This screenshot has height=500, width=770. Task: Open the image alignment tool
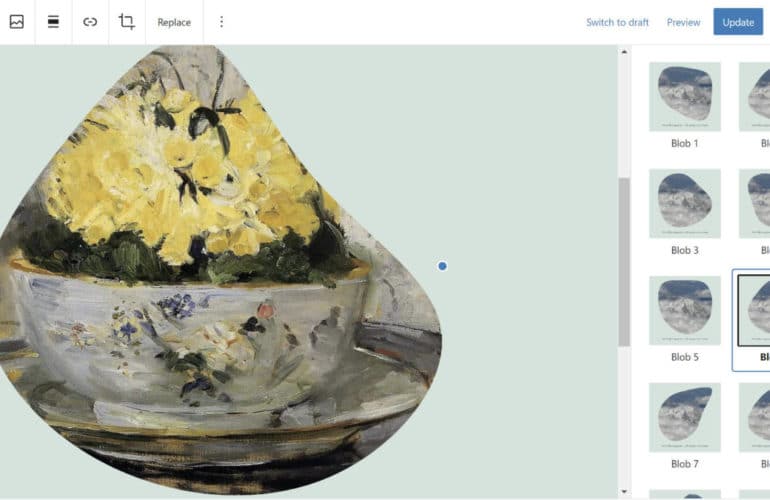click(x=53, y=22)
